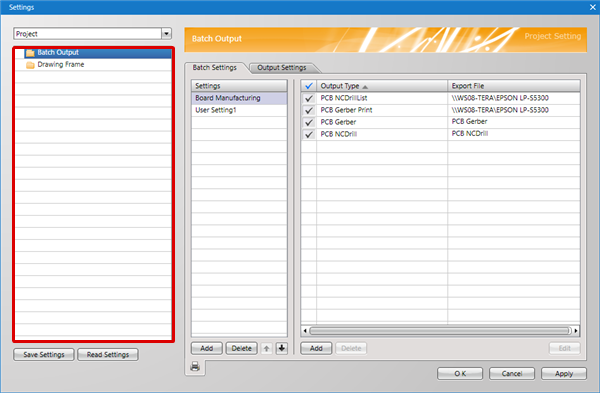Screen dimensions: 600x393
Task: Click the Edit button
Action: point(565,348)
